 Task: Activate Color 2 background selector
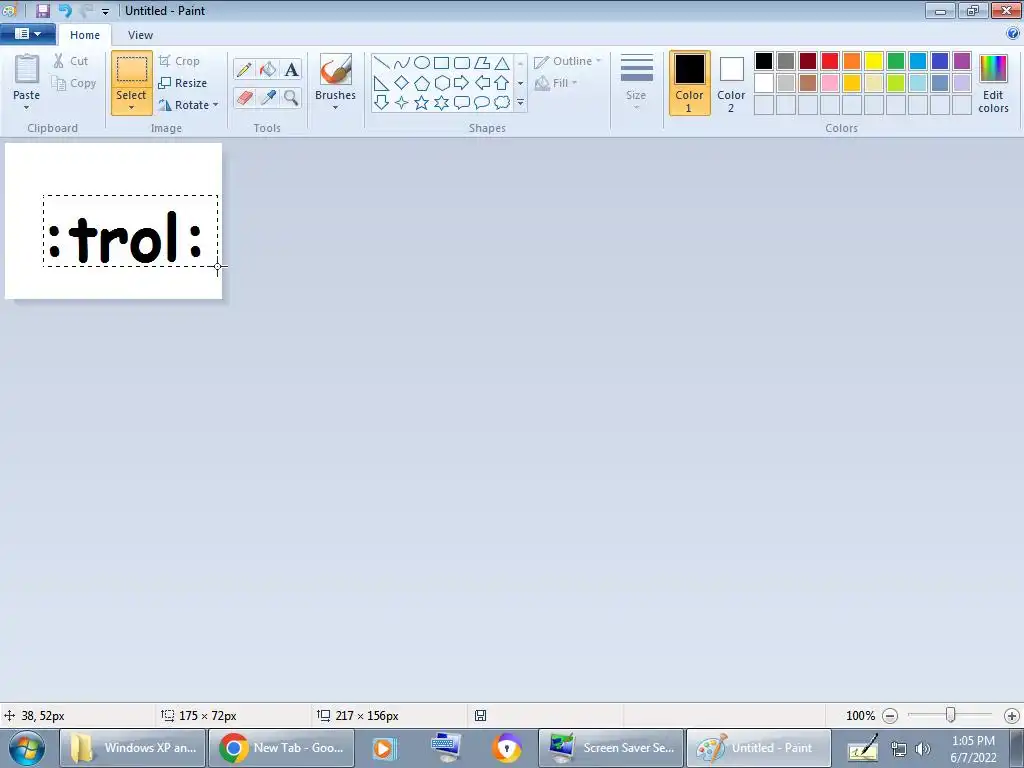coord(731,83)
